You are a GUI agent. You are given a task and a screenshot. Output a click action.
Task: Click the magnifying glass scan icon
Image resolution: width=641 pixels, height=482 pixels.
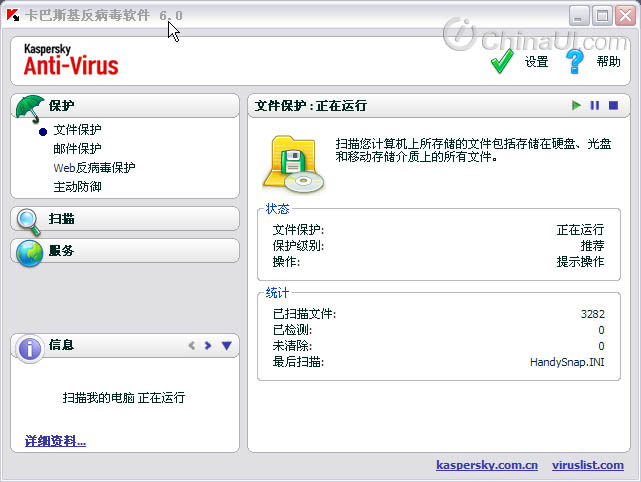tap(29, 222)
